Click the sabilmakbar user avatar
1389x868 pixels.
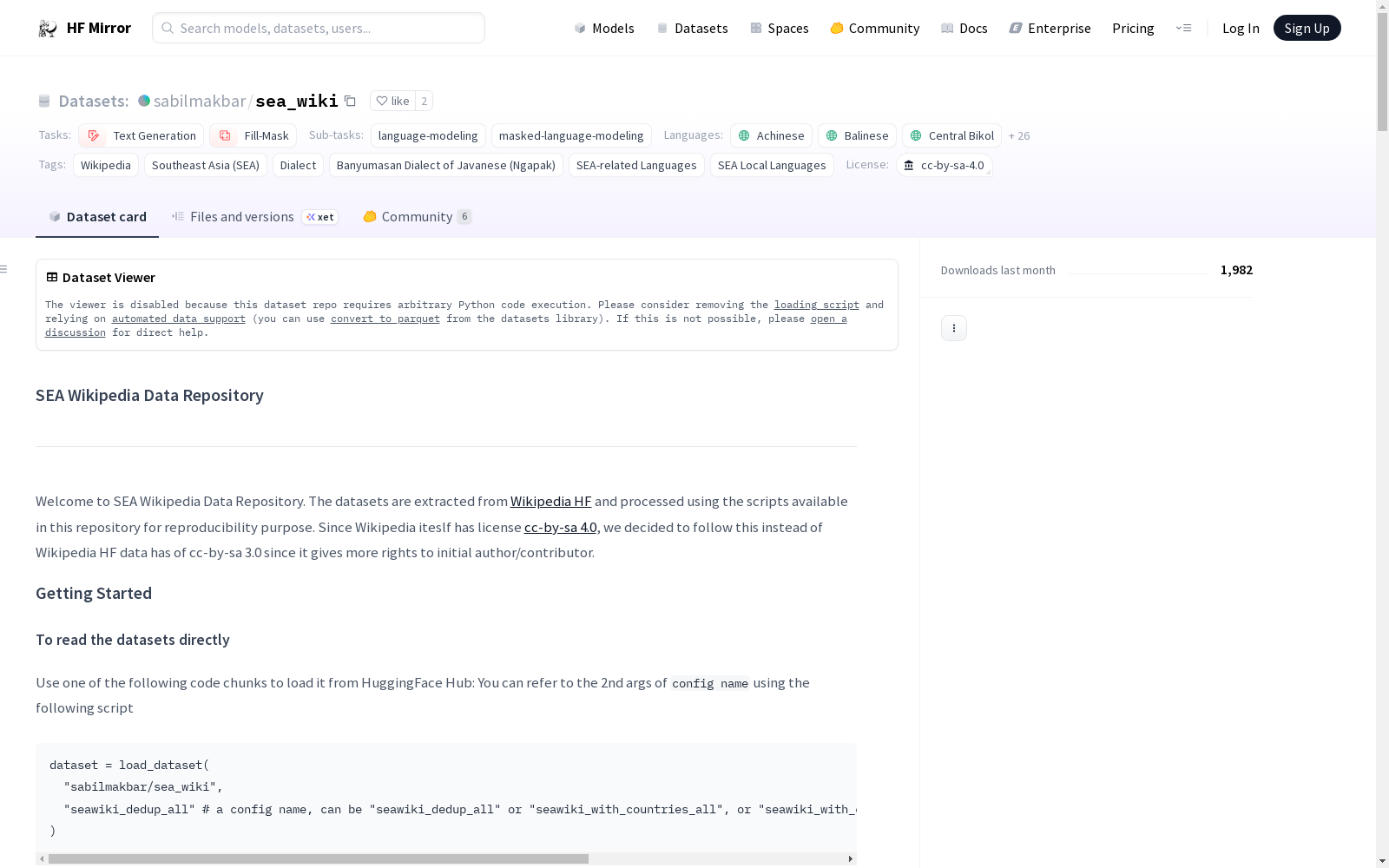pos(144,101)
